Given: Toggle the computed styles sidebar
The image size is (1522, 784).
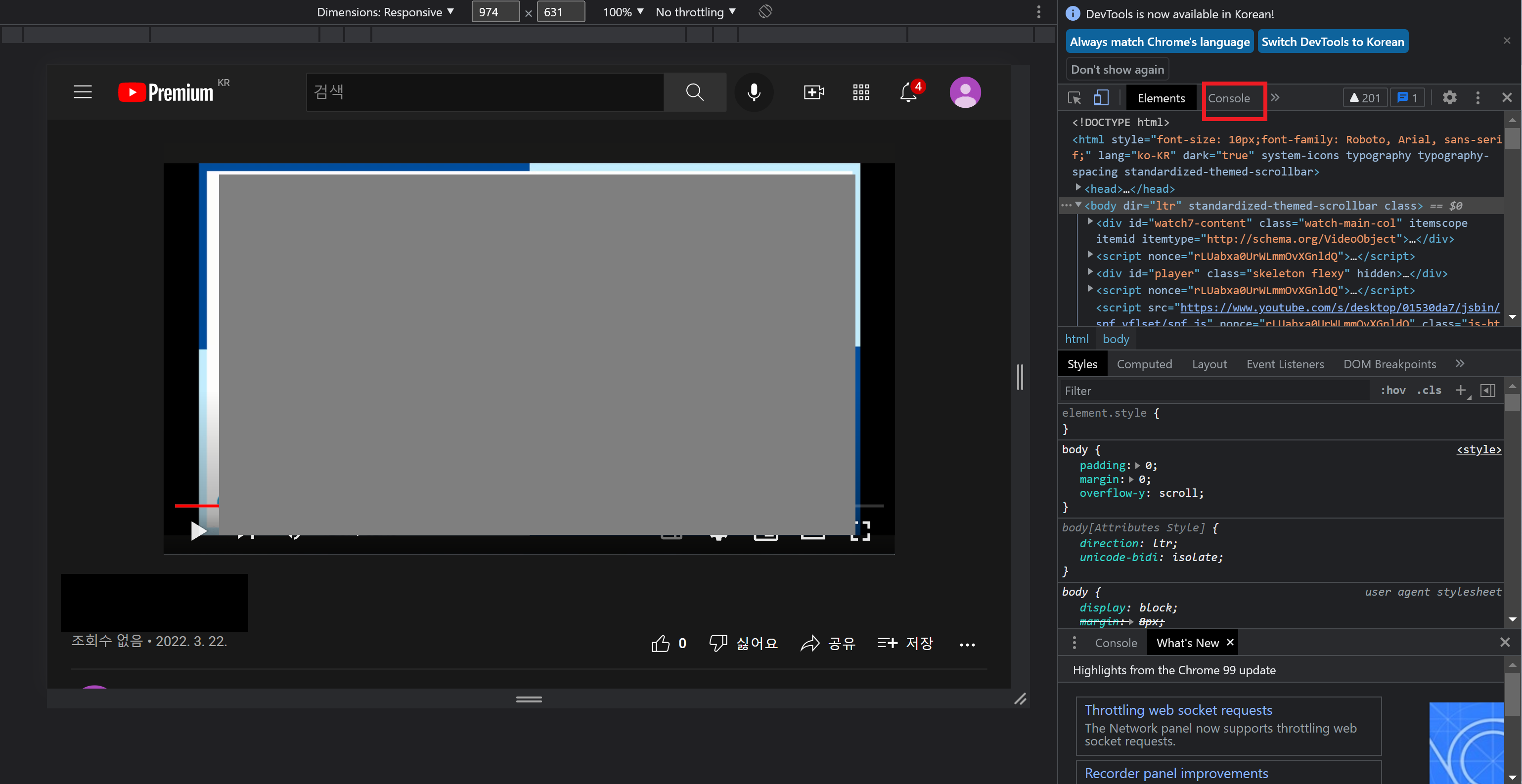Looking at the screenshot, I should pos(1488,391).
